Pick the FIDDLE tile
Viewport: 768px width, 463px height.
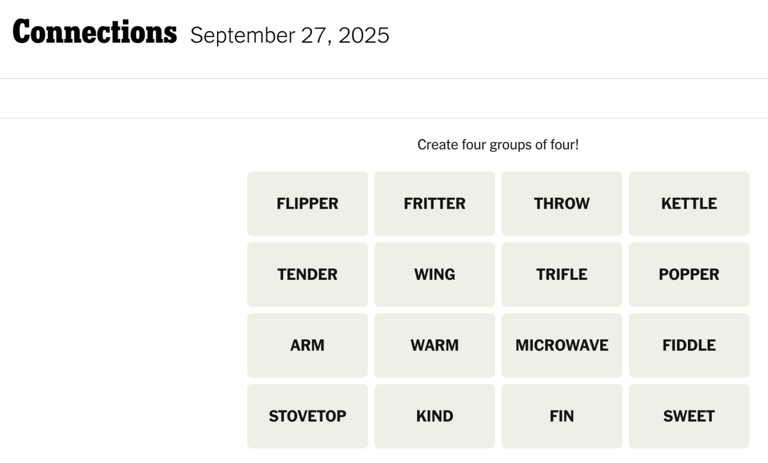click(688, 346)
